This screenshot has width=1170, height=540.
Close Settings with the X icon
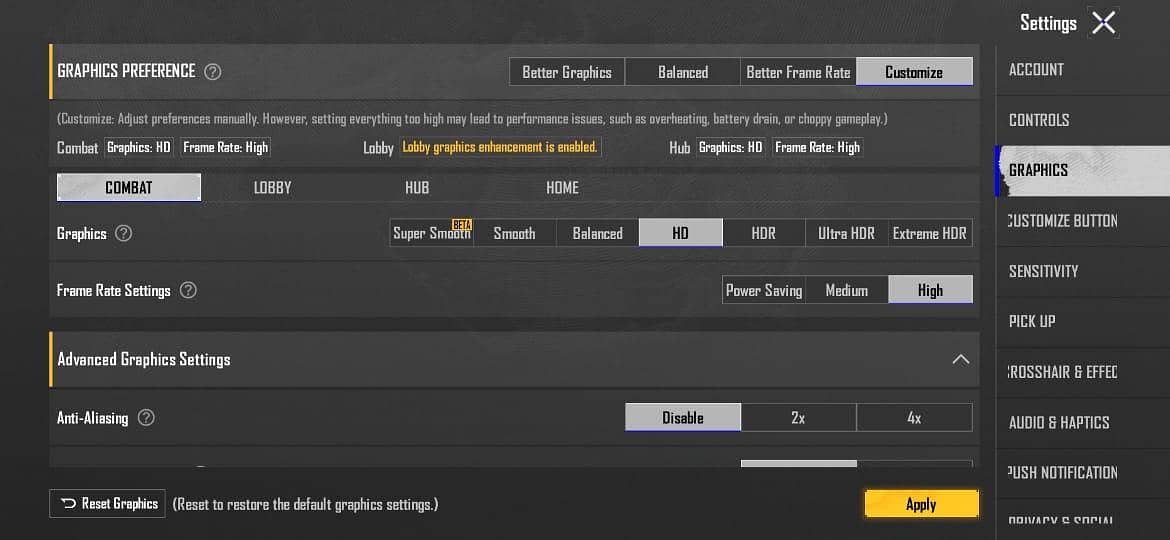click(1103, 23)
